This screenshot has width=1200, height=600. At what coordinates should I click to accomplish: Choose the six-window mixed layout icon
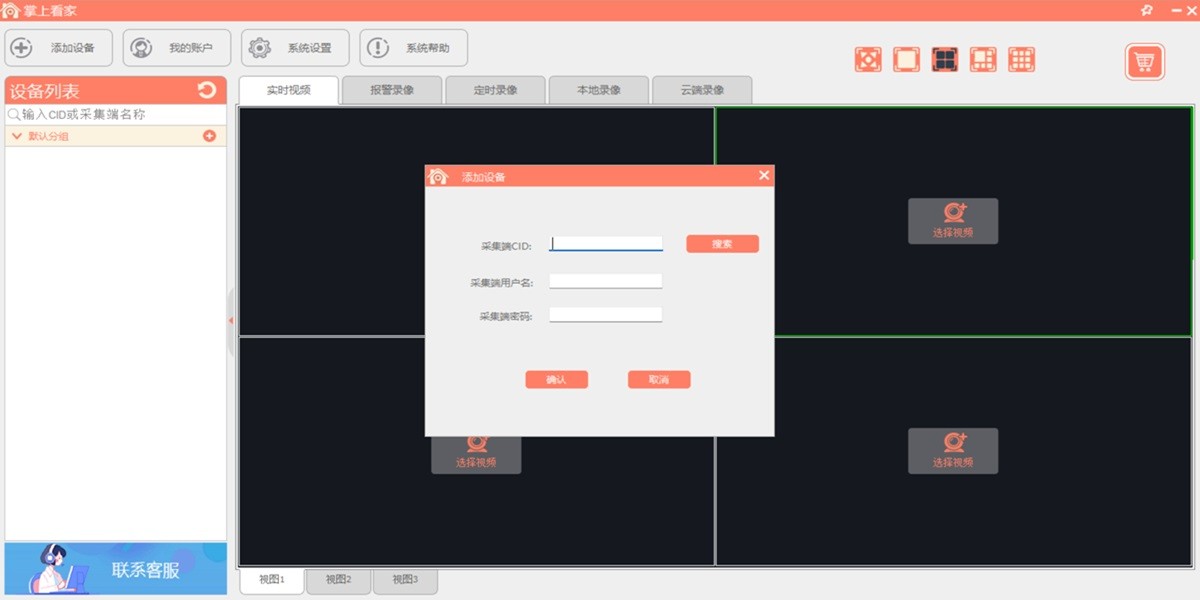[x=983, y=59]
